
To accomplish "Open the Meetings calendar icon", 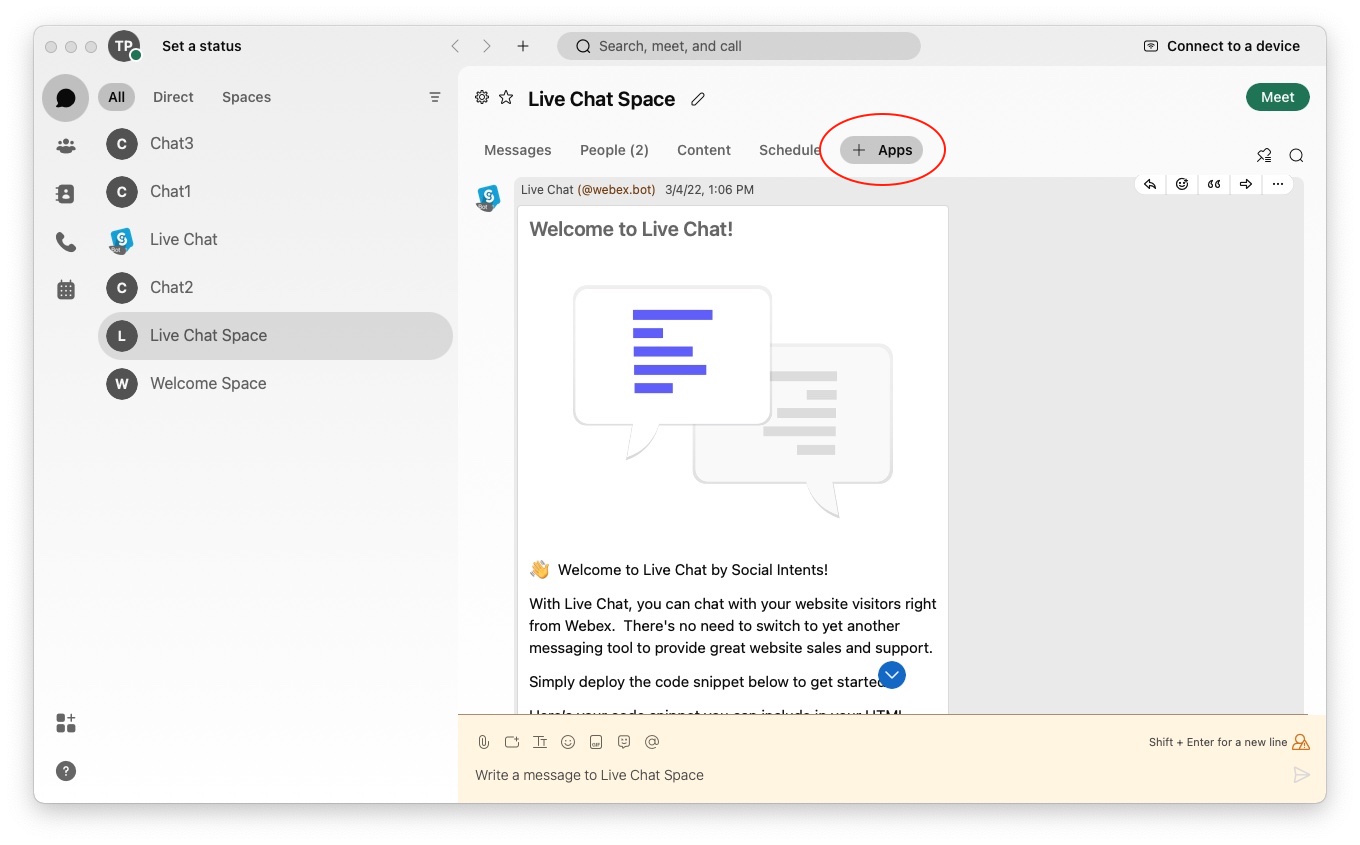I will 66,290.
